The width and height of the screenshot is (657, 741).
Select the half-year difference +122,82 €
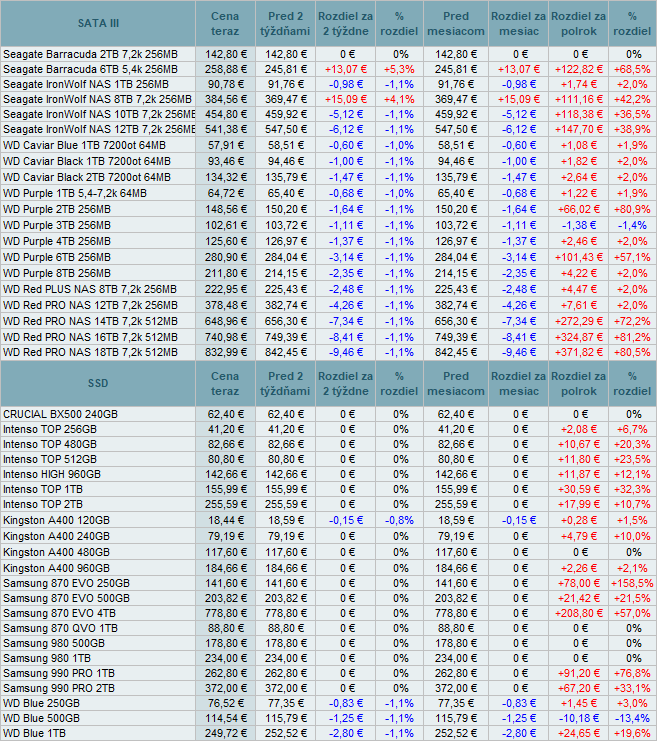579,69
